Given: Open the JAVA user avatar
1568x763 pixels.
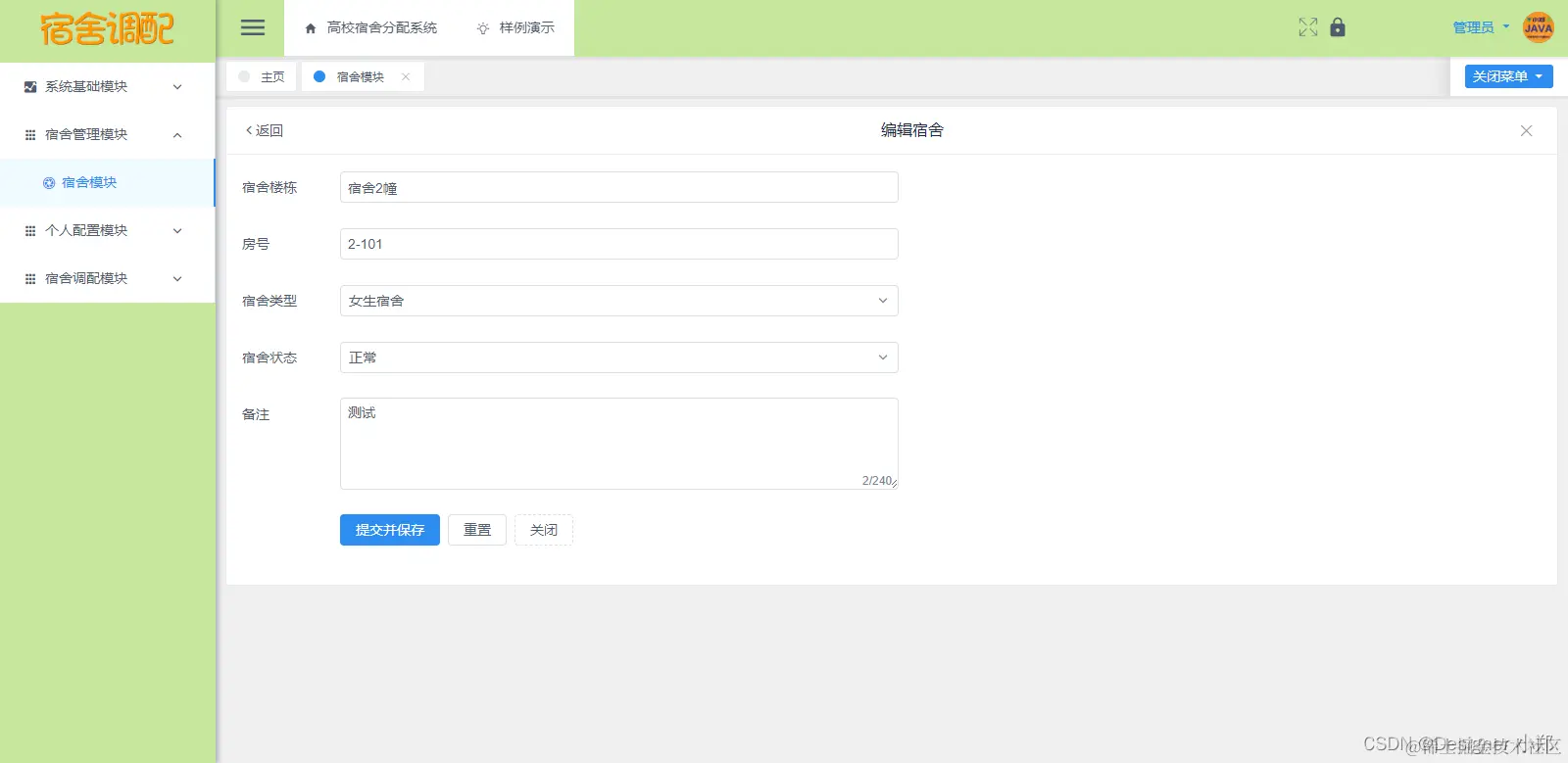Looking at the screenshot, I should pyautogui.click(x=1539, y=27).
